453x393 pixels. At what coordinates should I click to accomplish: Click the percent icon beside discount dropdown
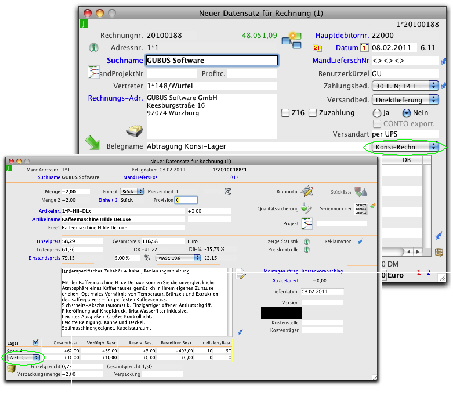click(147, 257)
